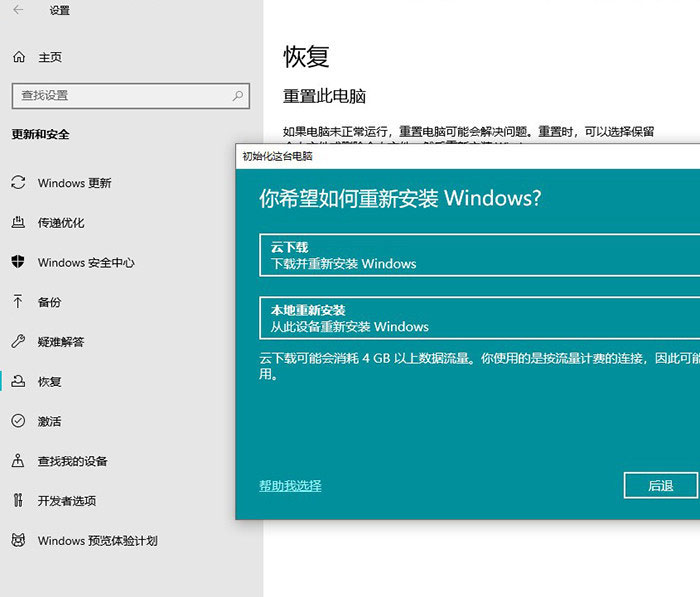Click the 云下载可能会消耗 4 GB notice text
Image resolution: width=700 pixels, height=597 pixels.
[x=479, y=366]
